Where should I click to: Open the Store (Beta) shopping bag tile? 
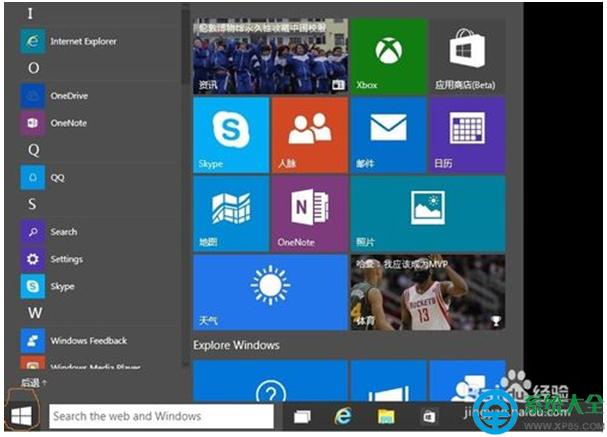467,56
